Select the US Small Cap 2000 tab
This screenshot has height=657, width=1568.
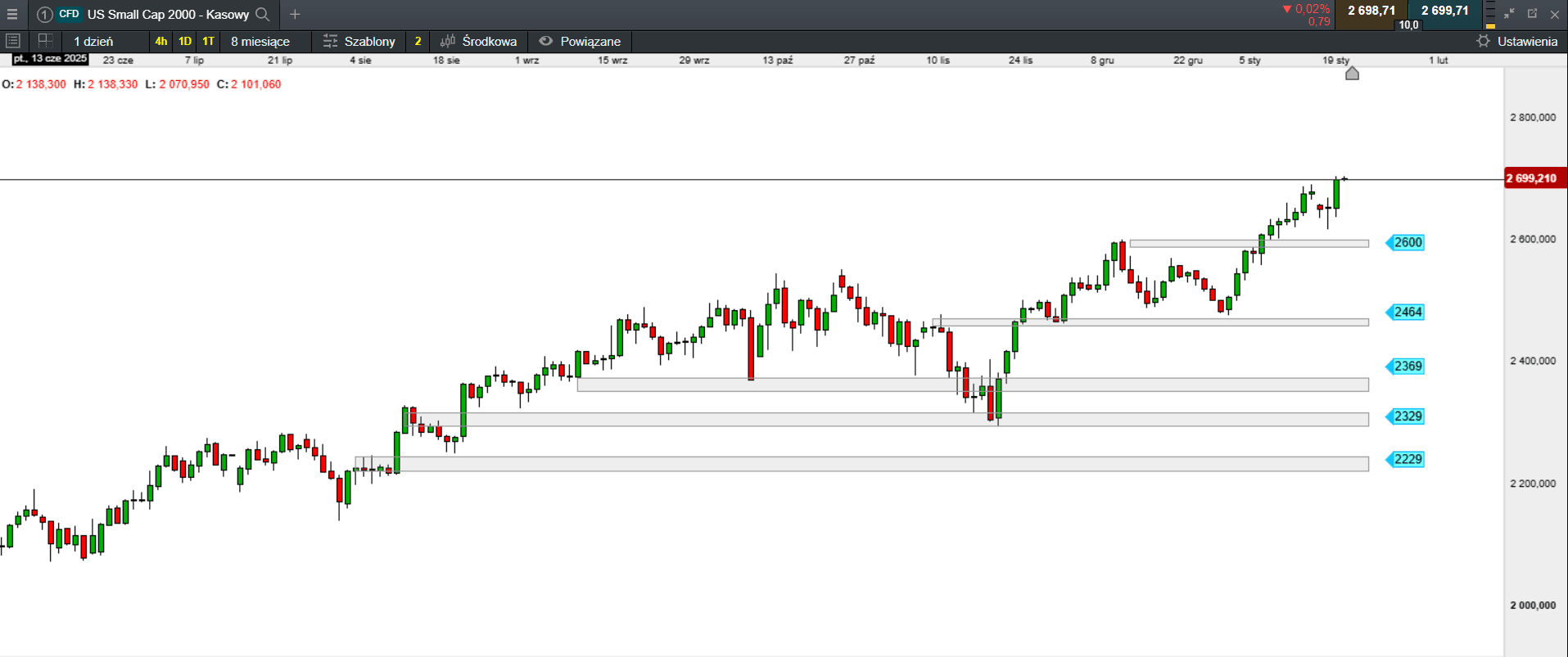click(x=168, y=14)
